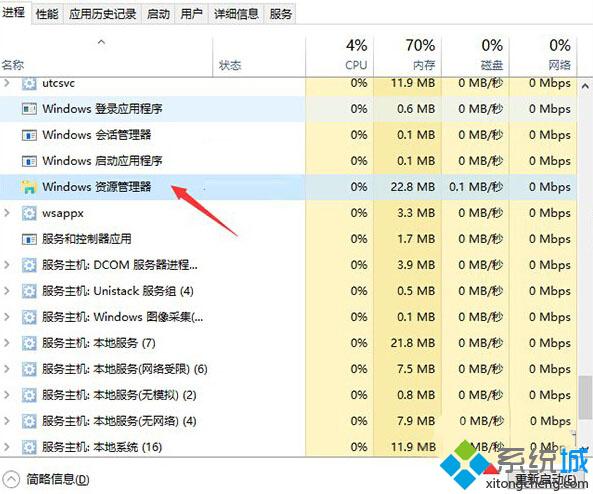Click the Windows 登录应用程序 icon
This screenshot has height=494, width=593.
[x=29, y=109]
